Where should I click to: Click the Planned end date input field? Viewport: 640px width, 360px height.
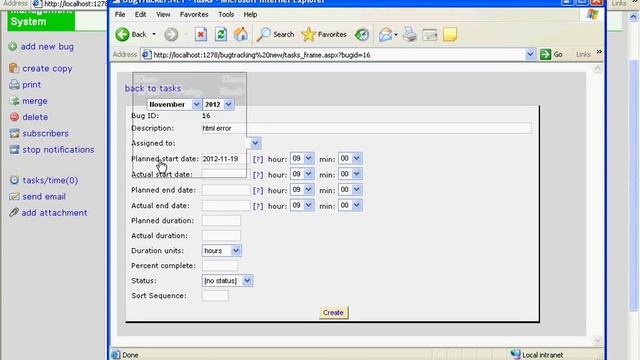[226, 190]
